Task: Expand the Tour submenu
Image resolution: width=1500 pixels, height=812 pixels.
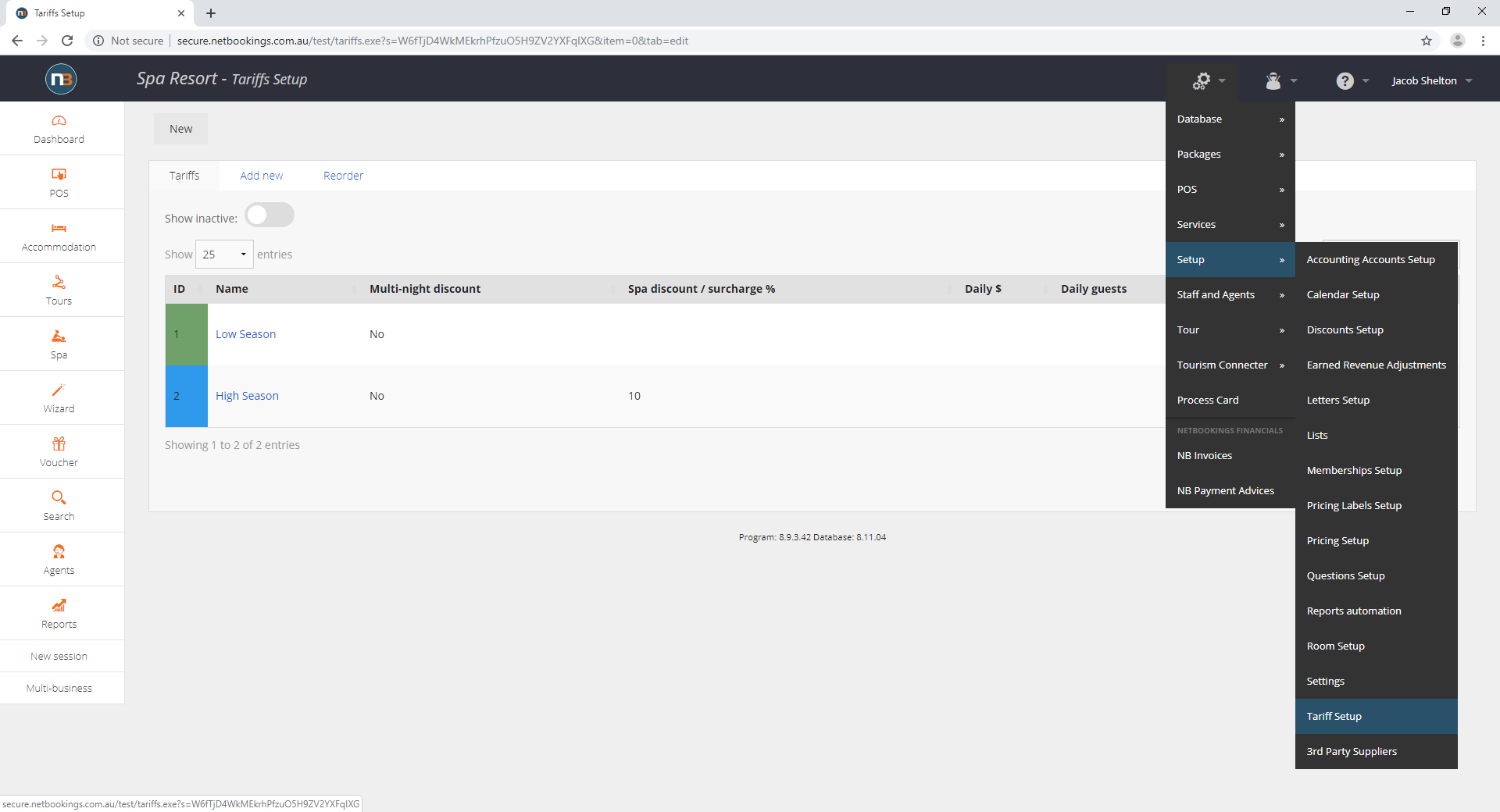Action: point(1230,329)
